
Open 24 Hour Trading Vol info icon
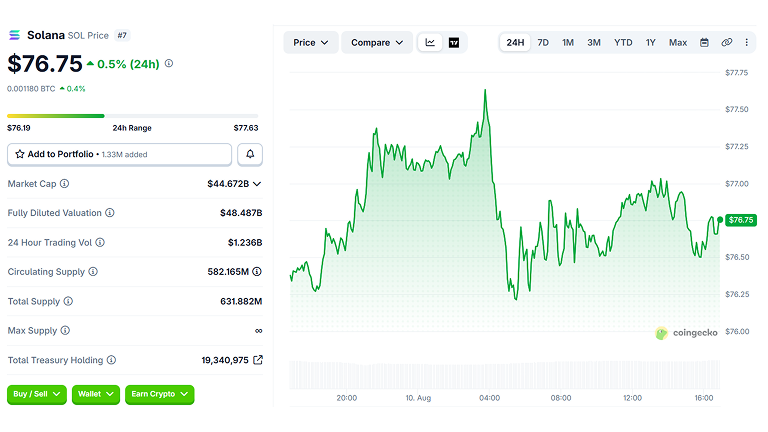point(100,242)
